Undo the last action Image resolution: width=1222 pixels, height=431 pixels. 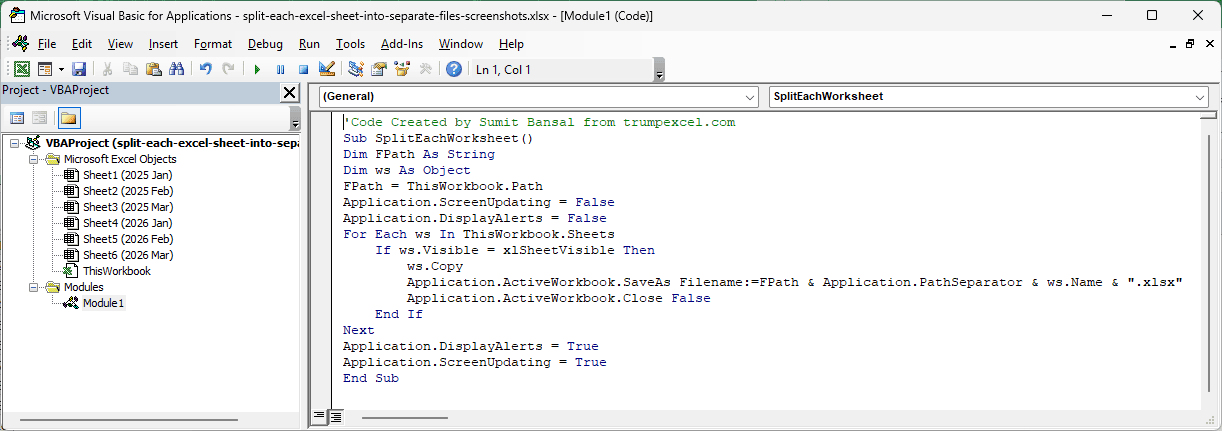(x=205, y=69)
